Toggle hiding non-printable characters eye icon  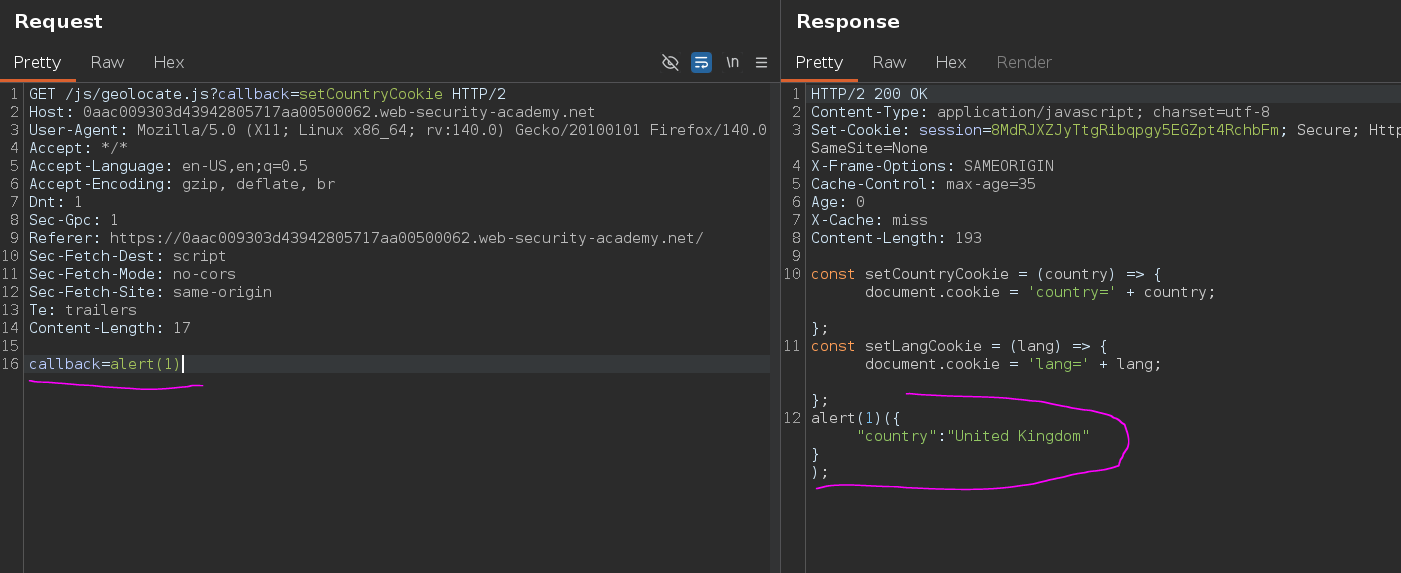click(x=671, y=62)
